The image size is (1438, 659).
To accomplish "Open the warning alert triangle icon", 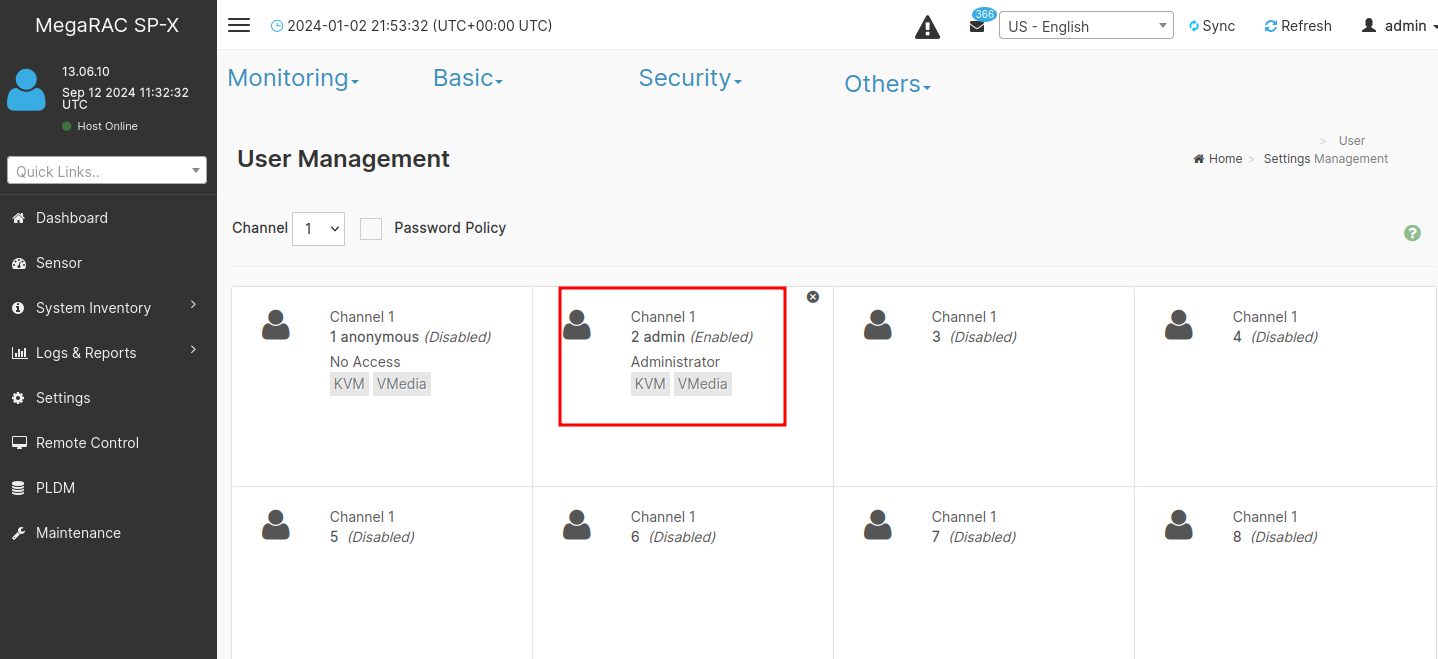I will [927, 27].
